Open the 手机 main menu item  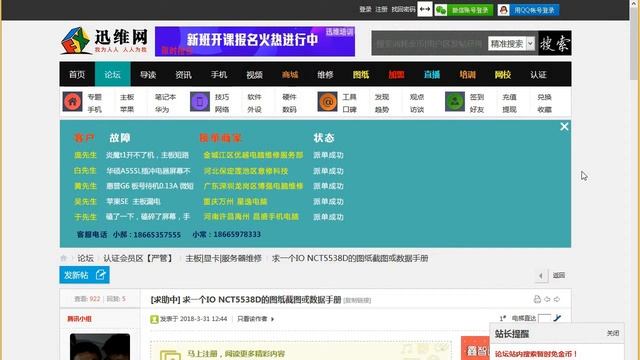coord(219,74)
